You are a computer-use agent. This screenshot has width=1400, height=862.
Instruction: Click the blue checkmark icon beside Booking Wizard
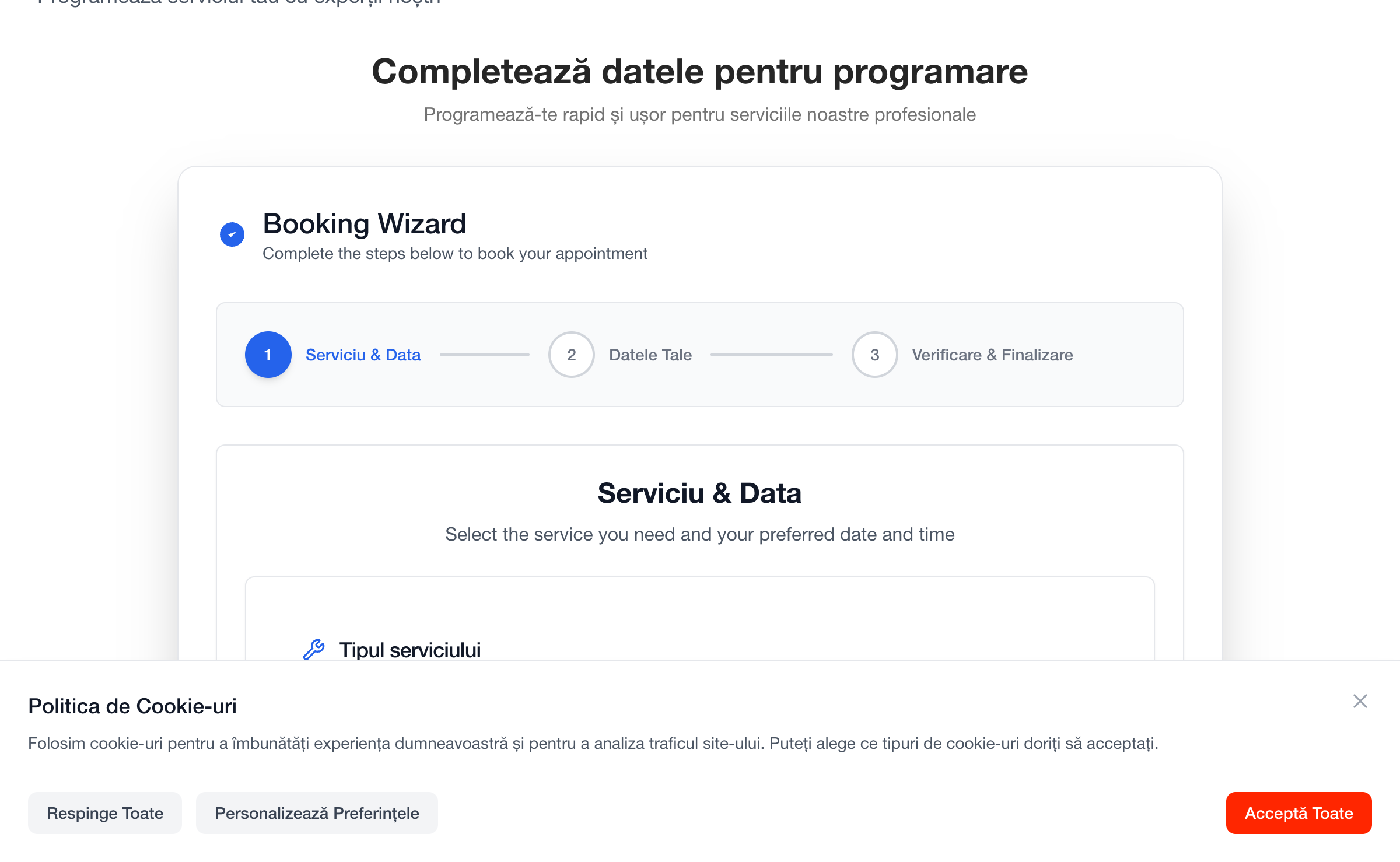tap(232, 234)
